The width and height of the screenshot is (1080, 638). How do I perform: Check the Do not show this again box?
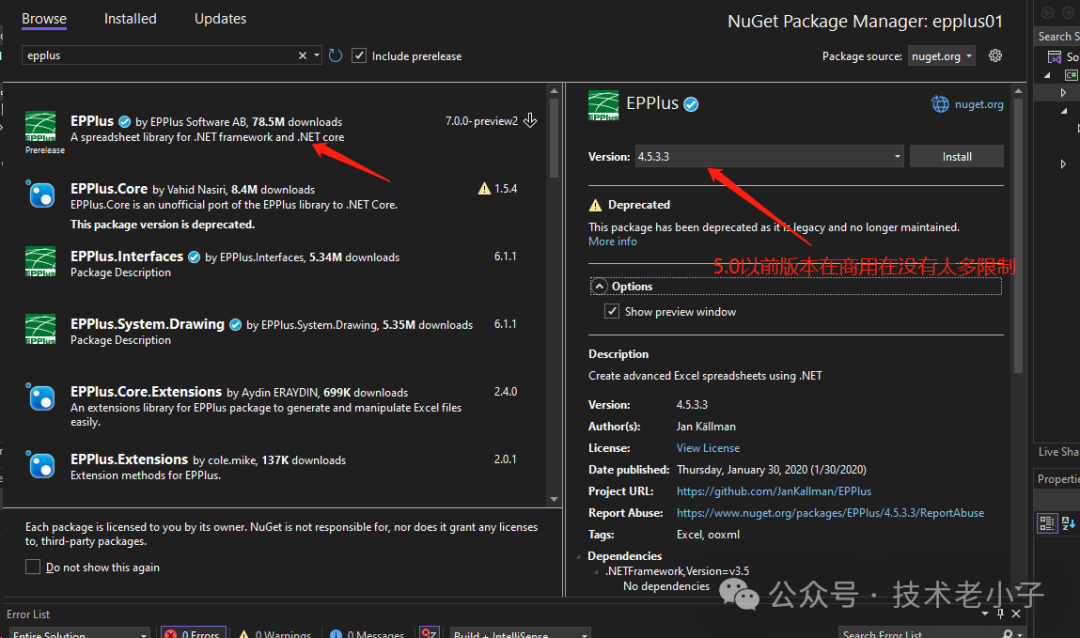click(x=32, y=567)
